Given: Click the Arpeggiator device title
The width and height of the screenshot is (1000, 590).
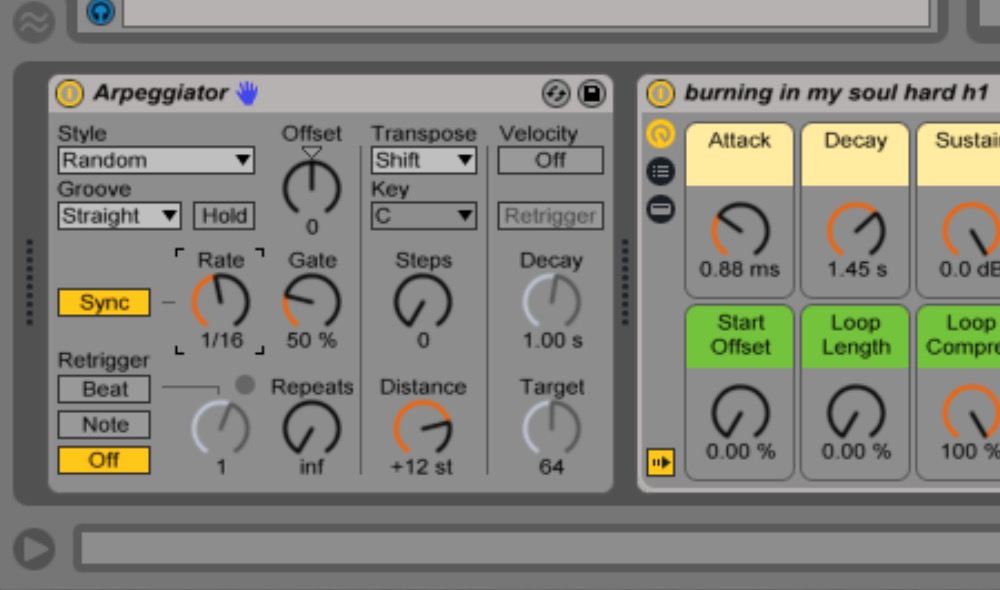Looking at the screenshot, I should (161, 93).
